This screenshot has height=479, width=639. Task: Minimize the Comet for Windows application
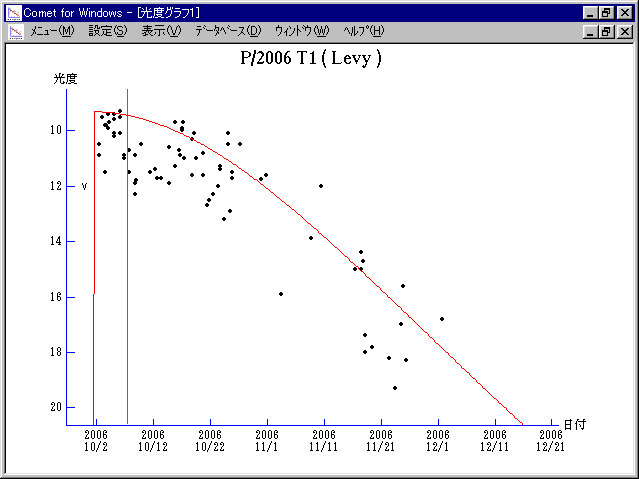(591, 12)
